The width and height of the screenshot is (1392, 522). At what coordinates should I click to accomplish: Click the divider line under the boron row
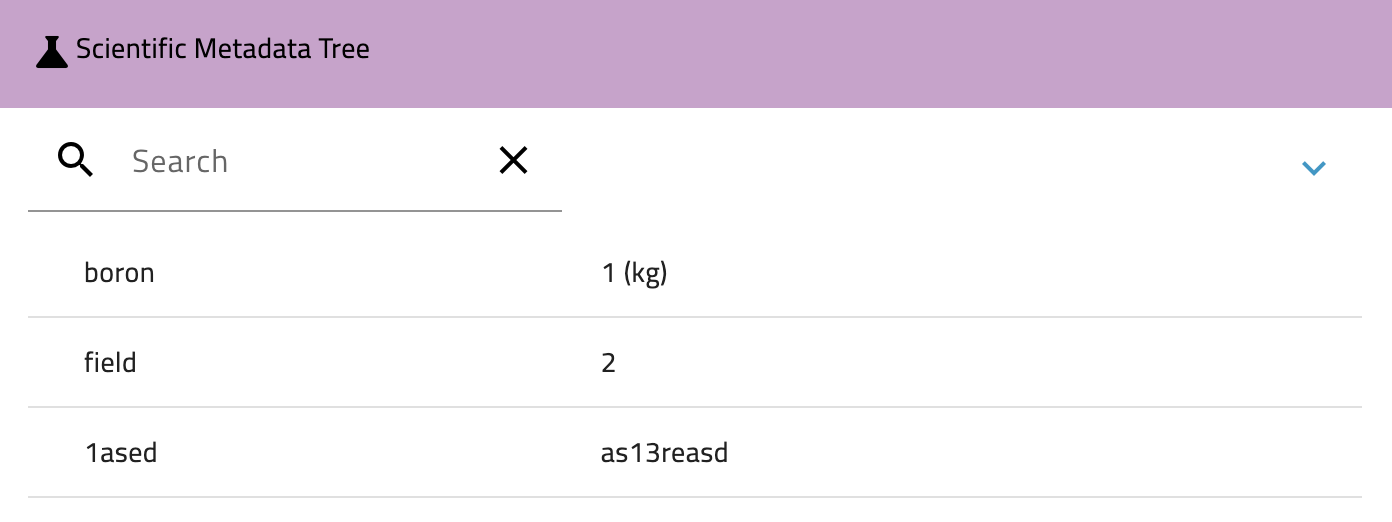tap(695, 317)
